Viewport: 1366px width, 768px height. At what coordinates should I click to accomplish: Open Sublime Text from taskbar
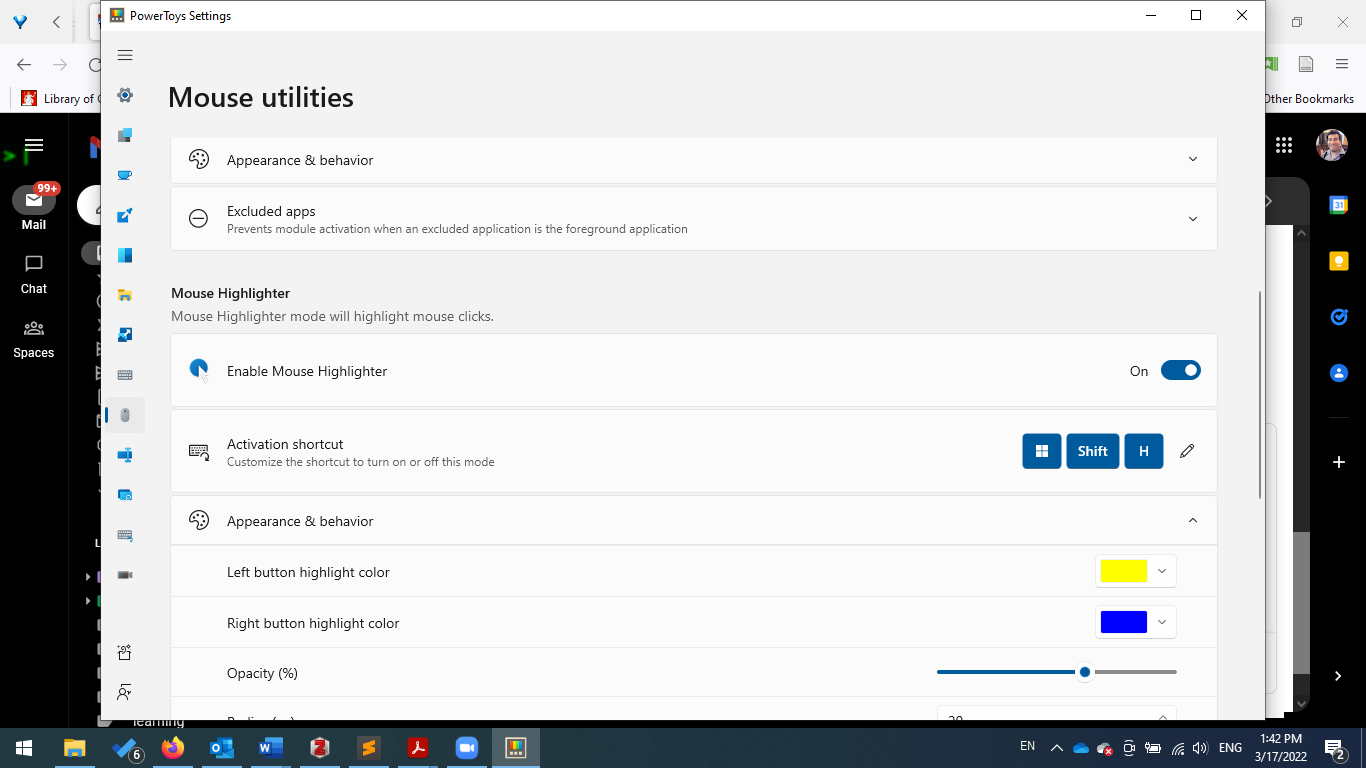click(368, 748)
